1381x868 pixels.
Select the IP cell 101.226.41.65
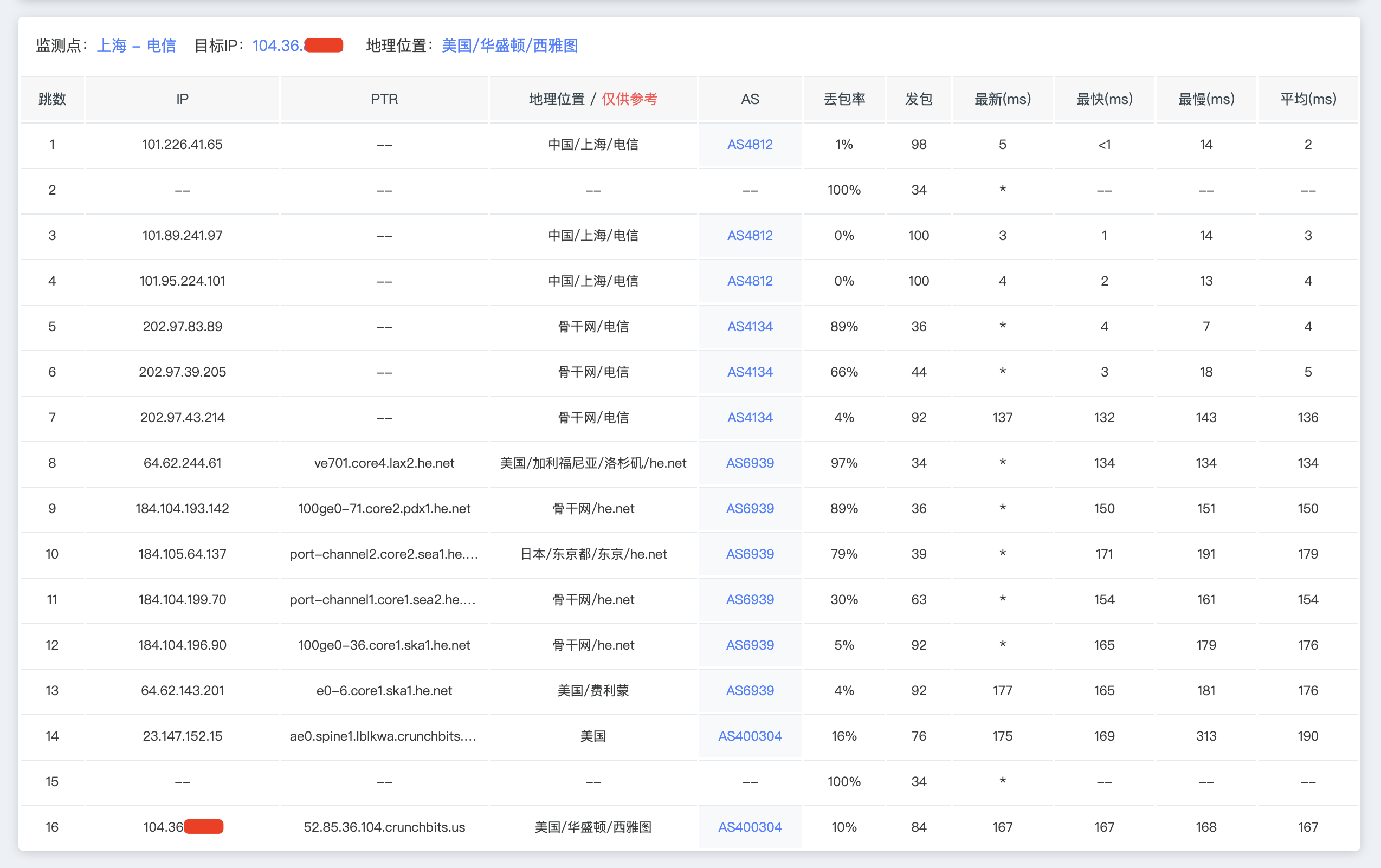pyautogui.click(x=182, y=145)
